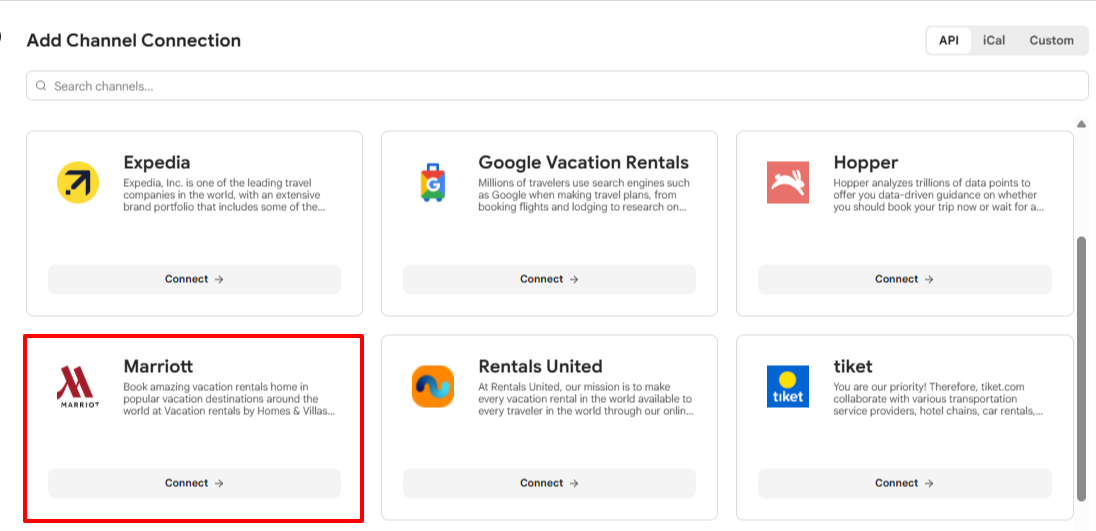Click the Expedia description text

[x=225, y=195]
